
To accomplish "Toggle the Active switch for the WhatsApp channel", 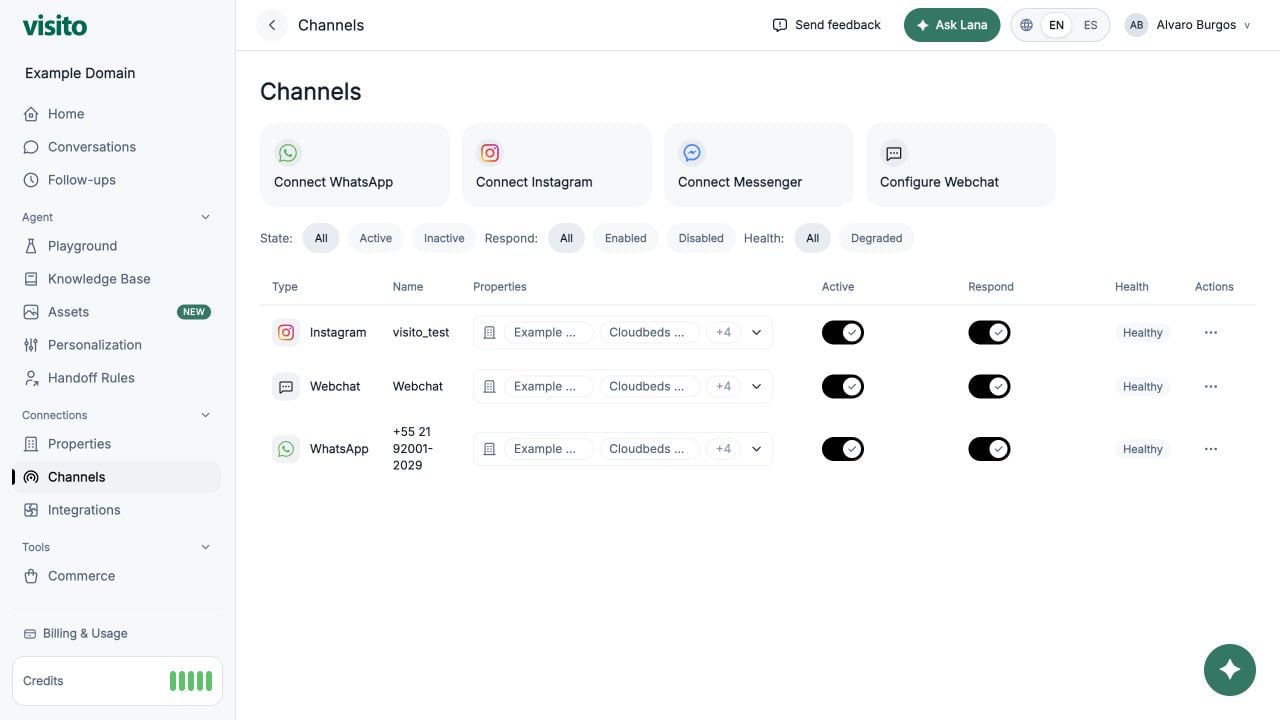I will pyautogui.click(x=843, y=449).
